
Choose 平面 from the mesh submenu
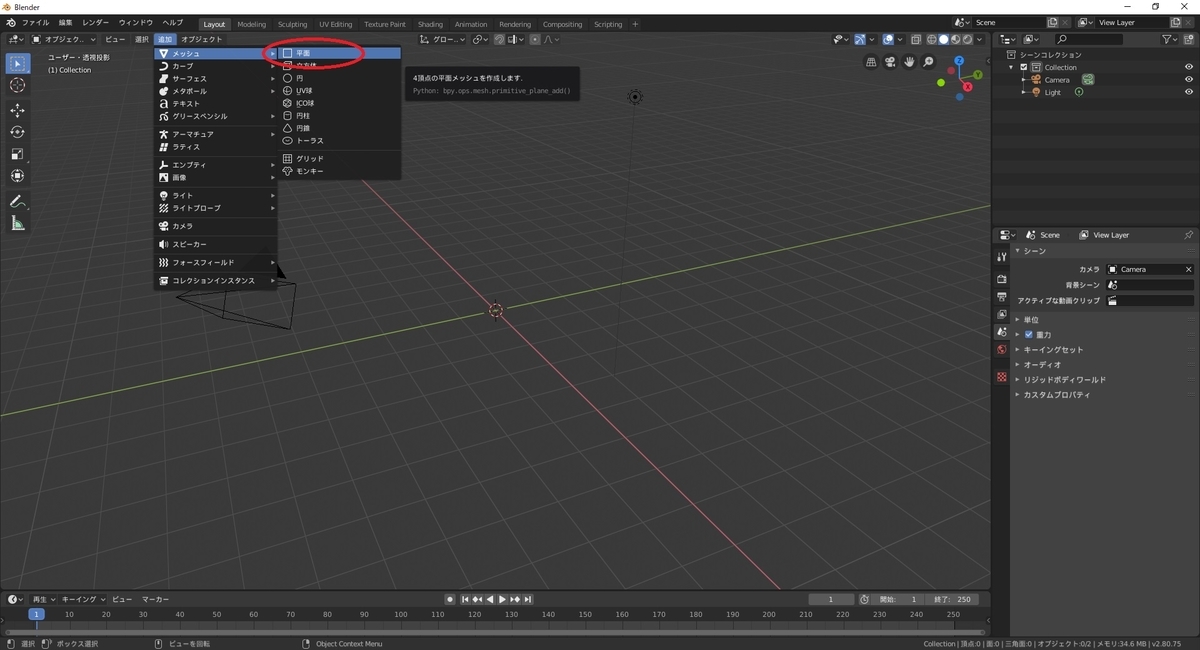click(x=339, y=53)
